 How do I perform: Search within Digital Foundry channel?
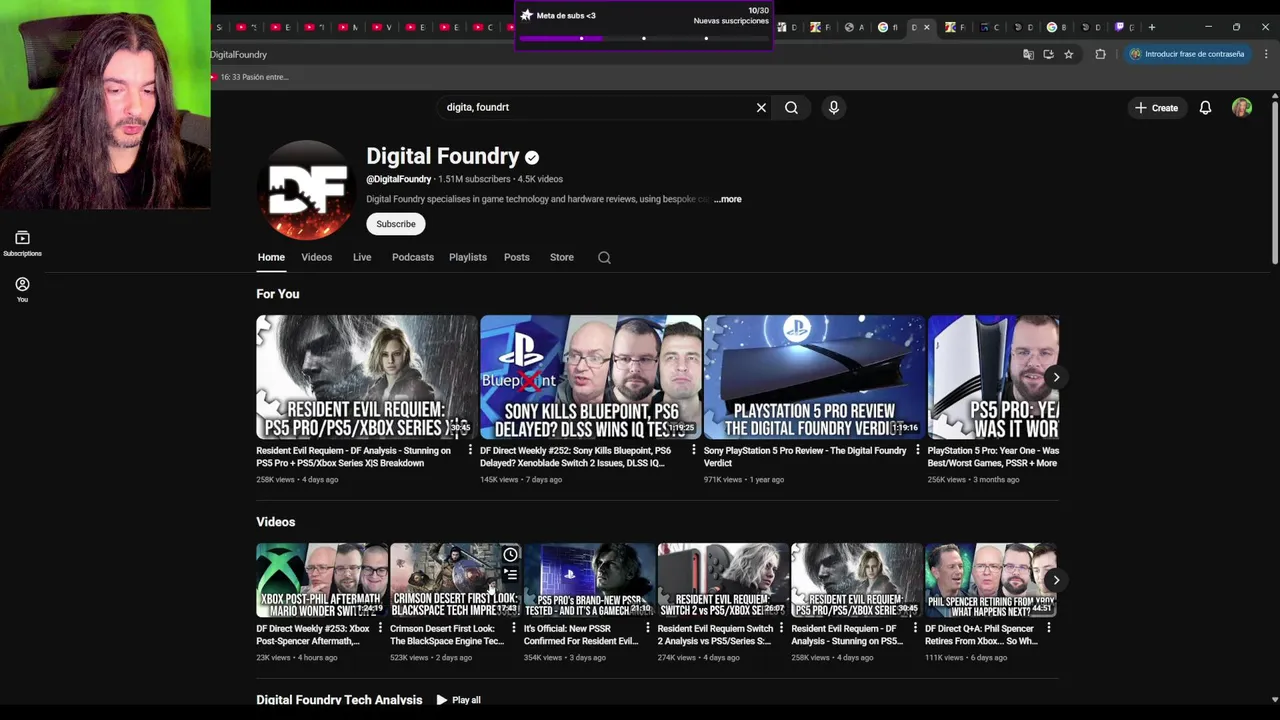pos(604,257)
